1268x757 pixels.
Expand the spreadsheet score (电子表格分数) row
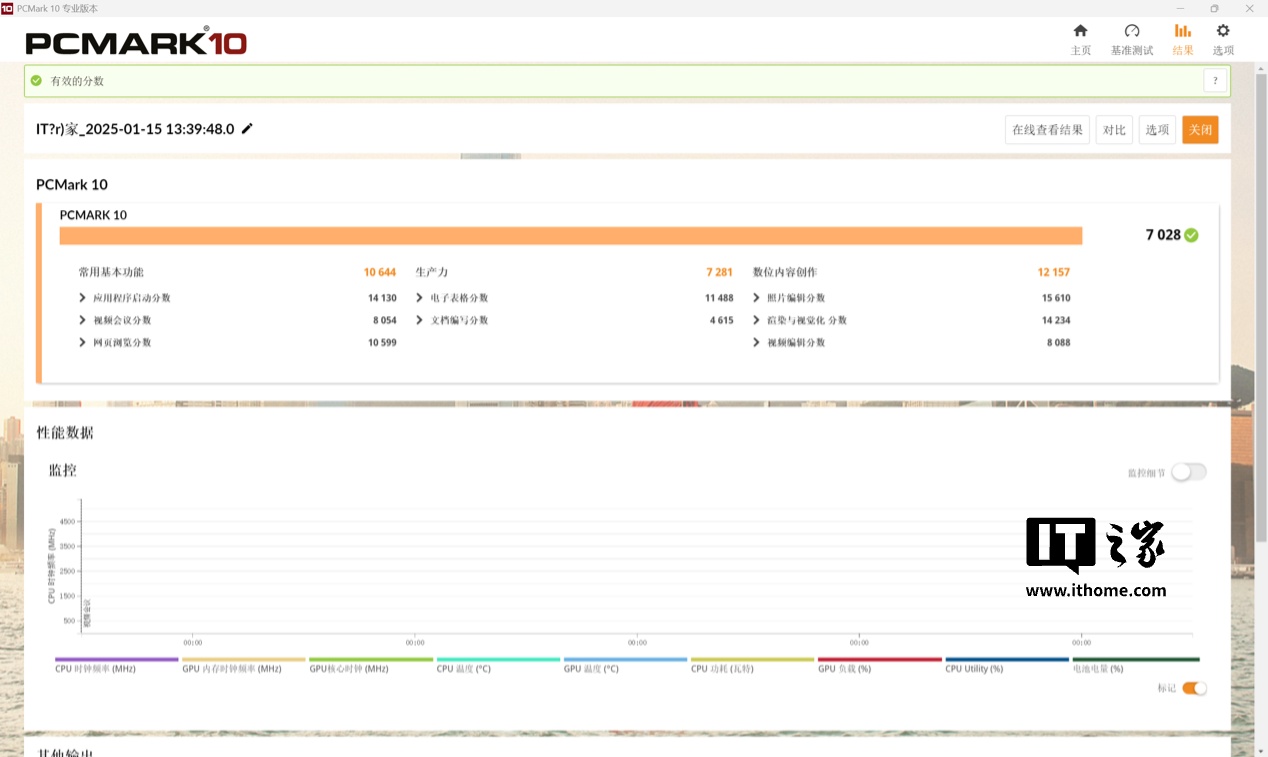click(x=420, y=298)
